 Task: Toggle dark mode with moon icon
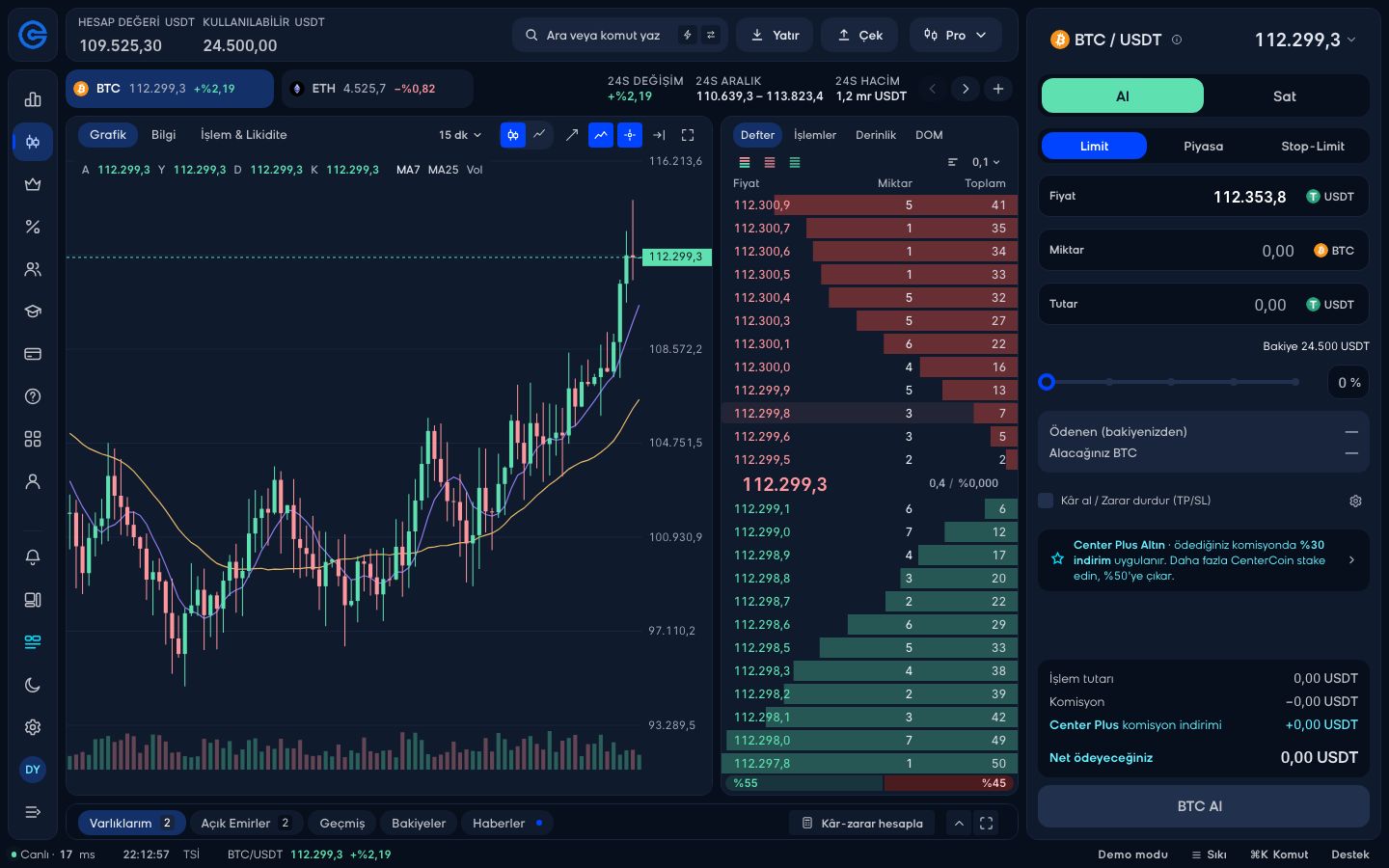tap(33, 685)
